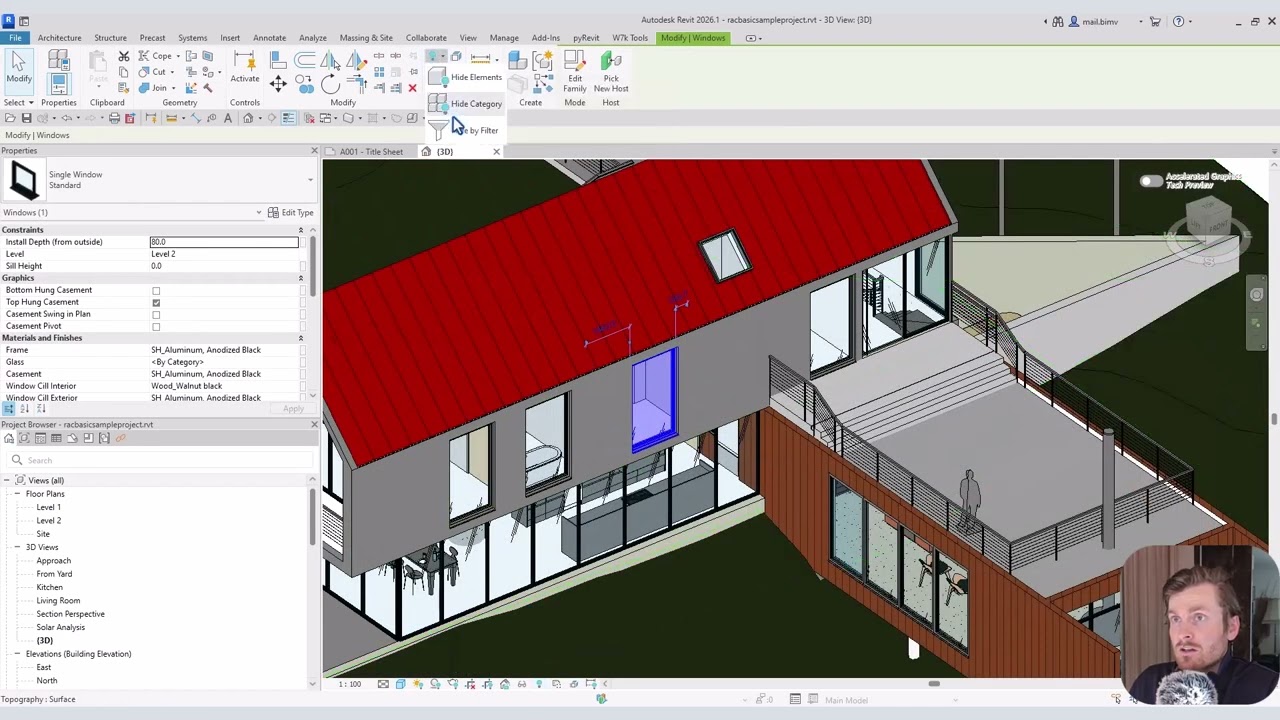Choose Hide Category from dropdown
The height and width of the screenshot is (720, 1280).
(466, 103)
